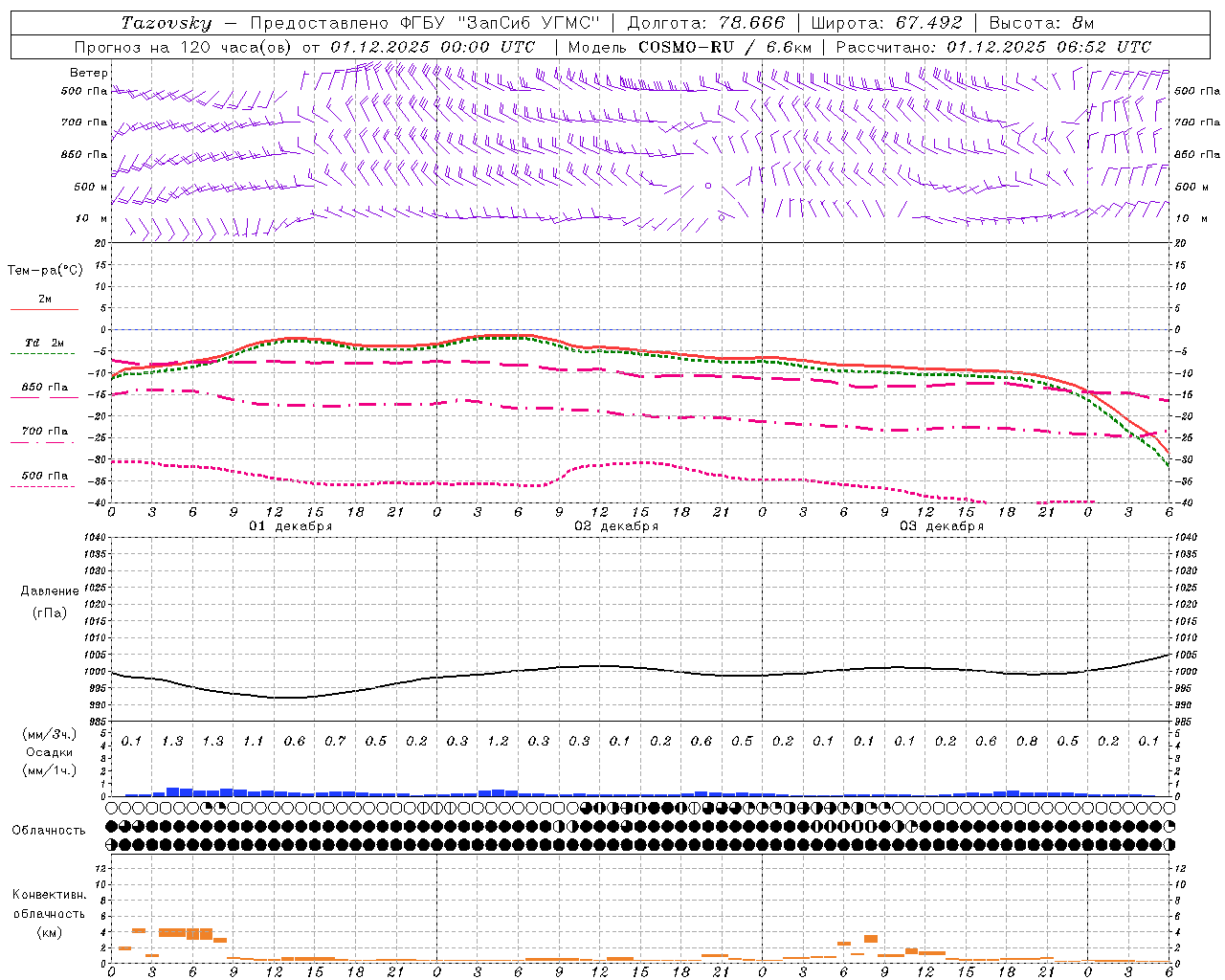Click the Высота: 8м header field

point(1041,23)
